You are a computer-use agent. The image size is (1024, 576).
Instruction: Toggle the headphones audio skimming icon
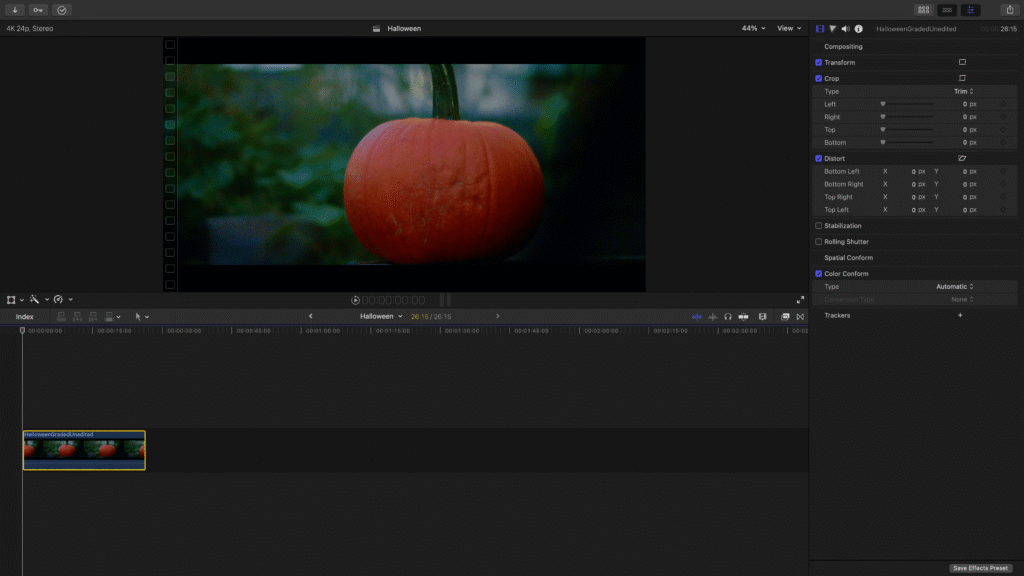(728, 317)
